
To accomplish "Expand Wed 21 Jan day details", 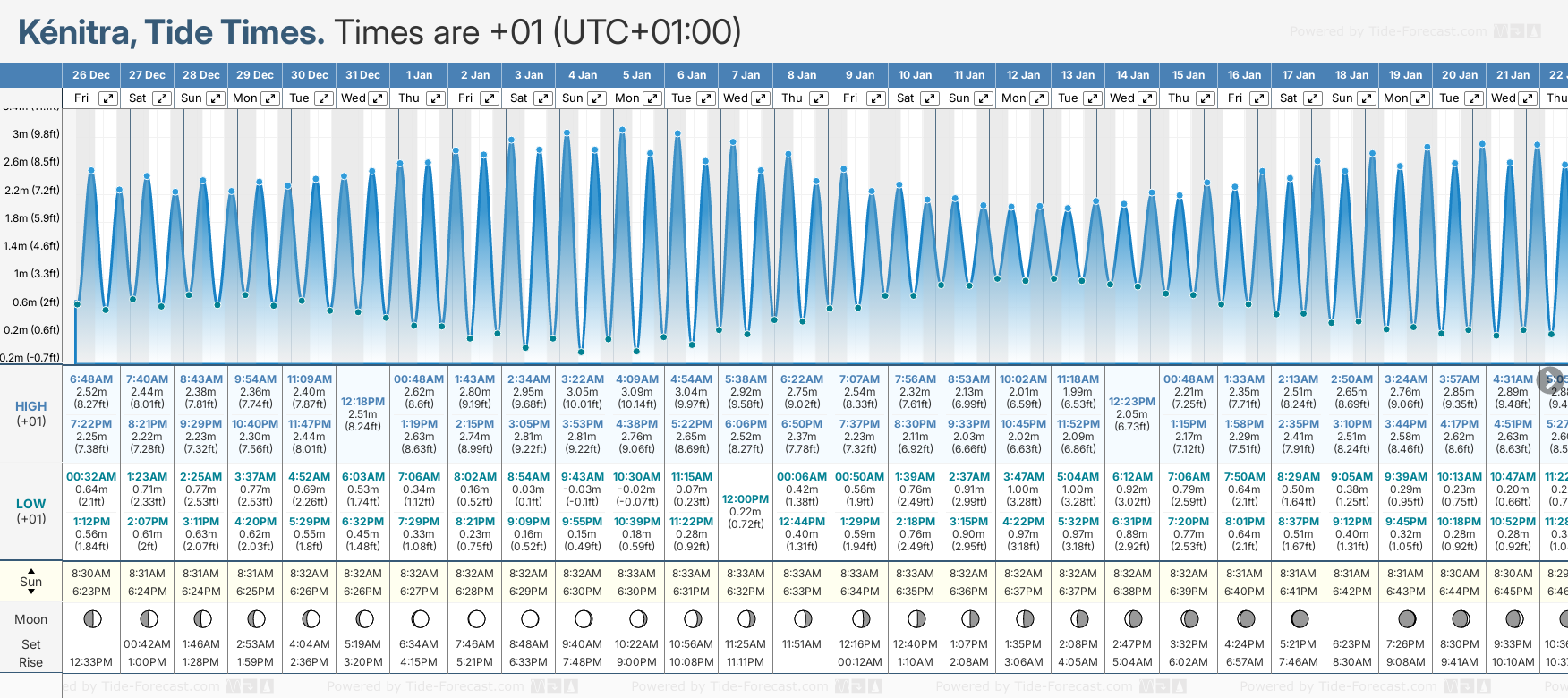I will coord(1529,98).
